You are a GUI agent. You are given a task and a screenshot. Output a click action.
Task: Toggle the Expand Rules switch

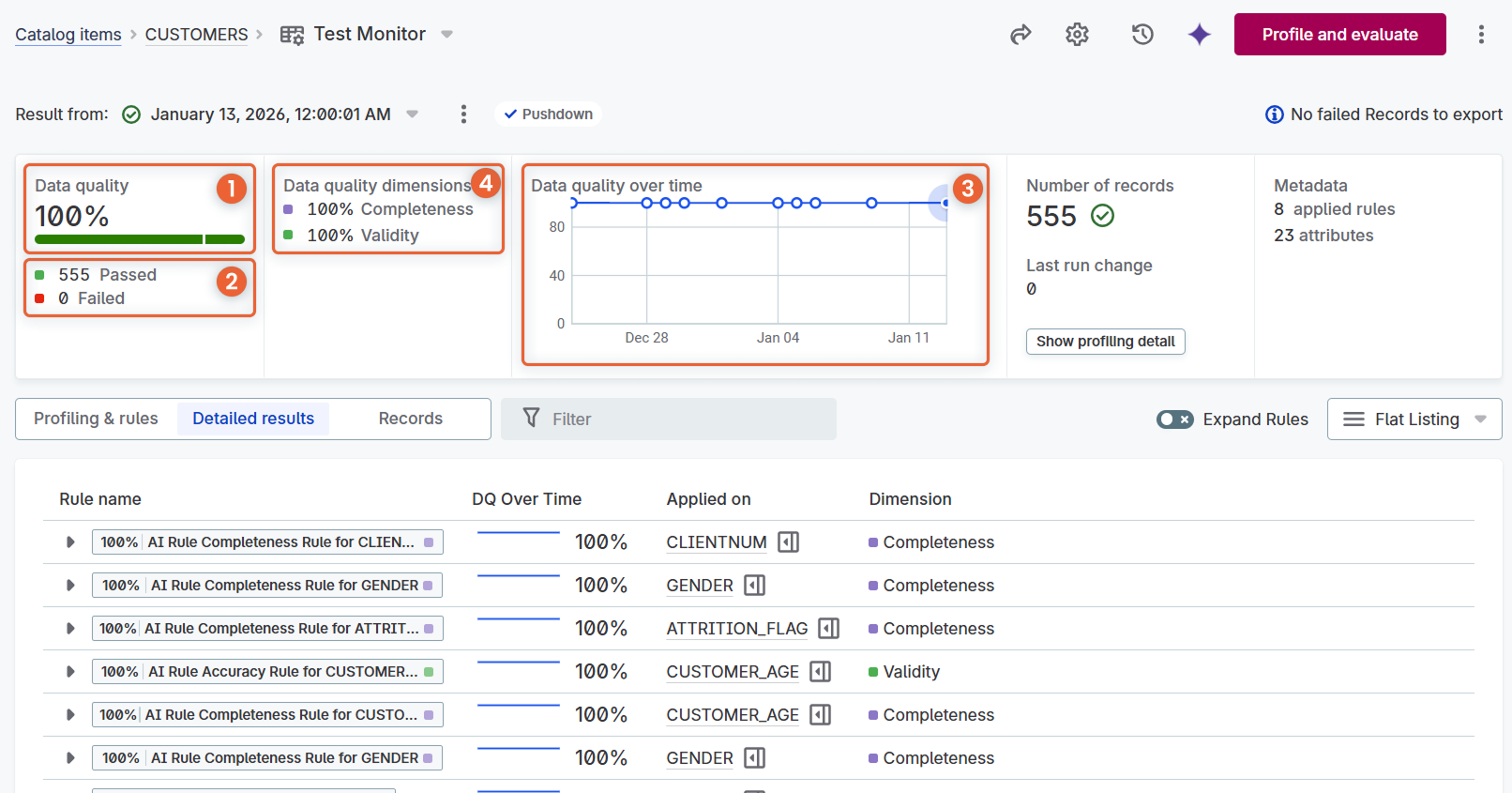1174,419
